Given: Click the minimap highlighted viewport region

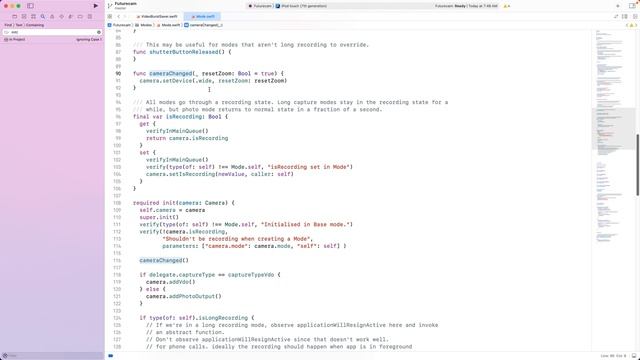Looking at the screenshot, I should click(x=613, y=129).
